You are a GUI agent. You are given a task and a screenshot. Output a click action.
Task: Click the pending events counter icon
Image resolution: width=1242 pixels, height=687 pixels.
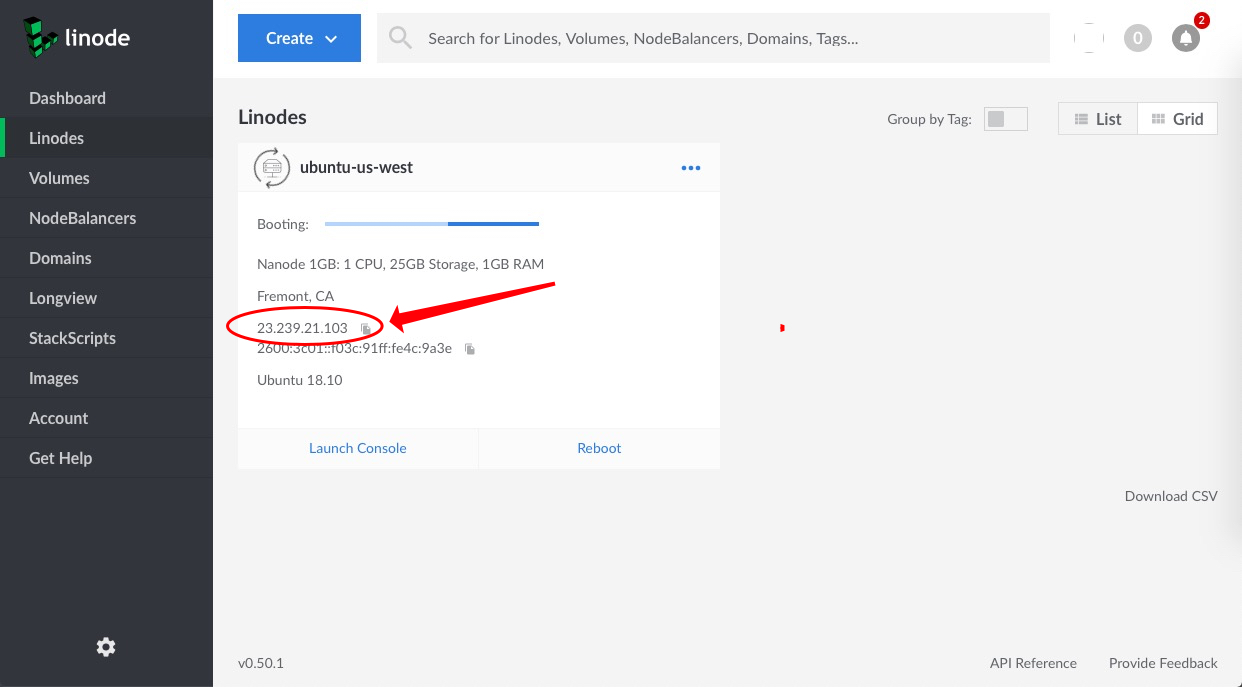click(x=1137, y=37)
